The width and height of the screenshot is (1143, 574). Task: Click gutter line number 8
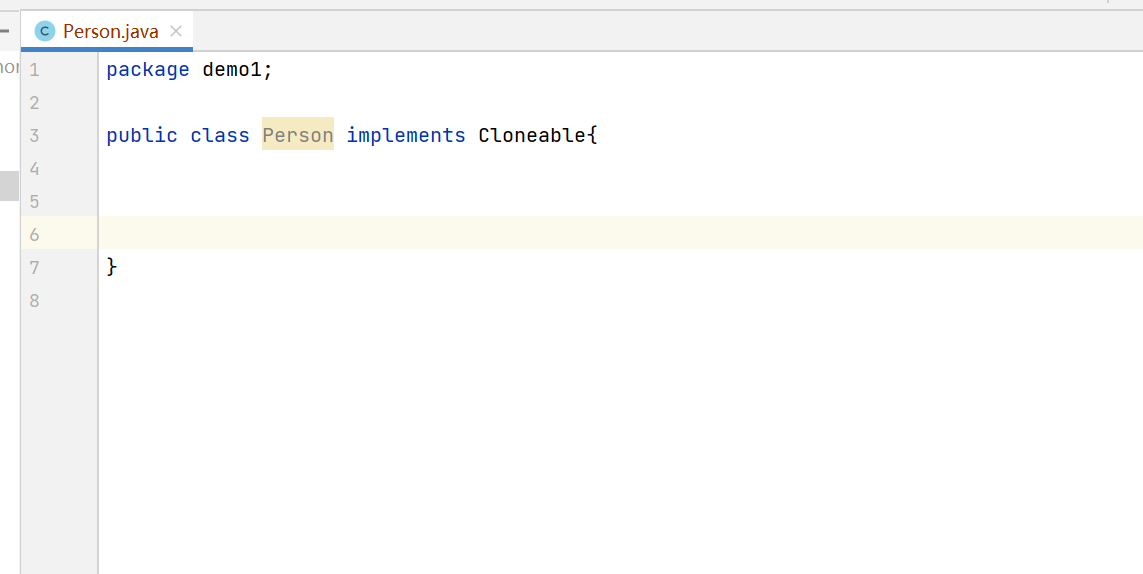point(34,300)
